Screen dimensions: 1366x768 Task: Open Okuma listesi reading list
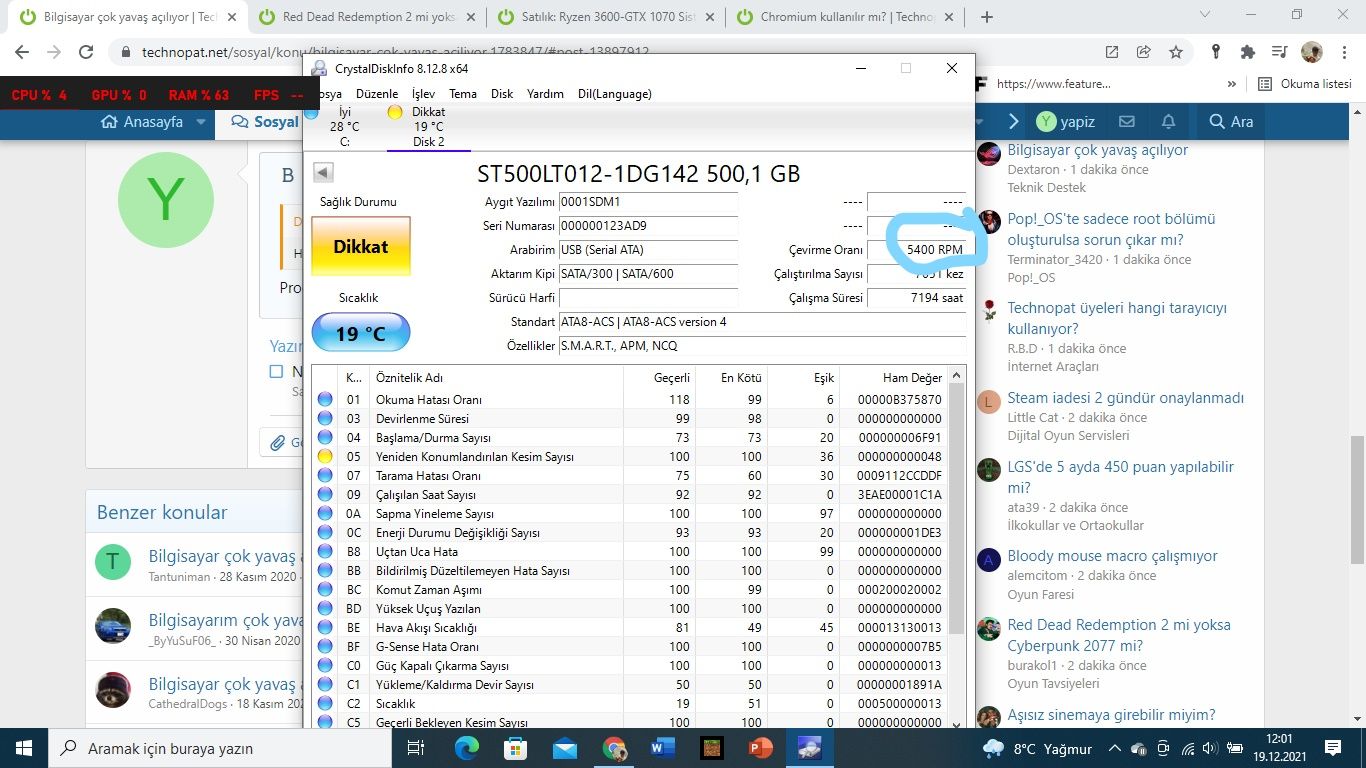pyautogui.click(x=1305, y=84)
